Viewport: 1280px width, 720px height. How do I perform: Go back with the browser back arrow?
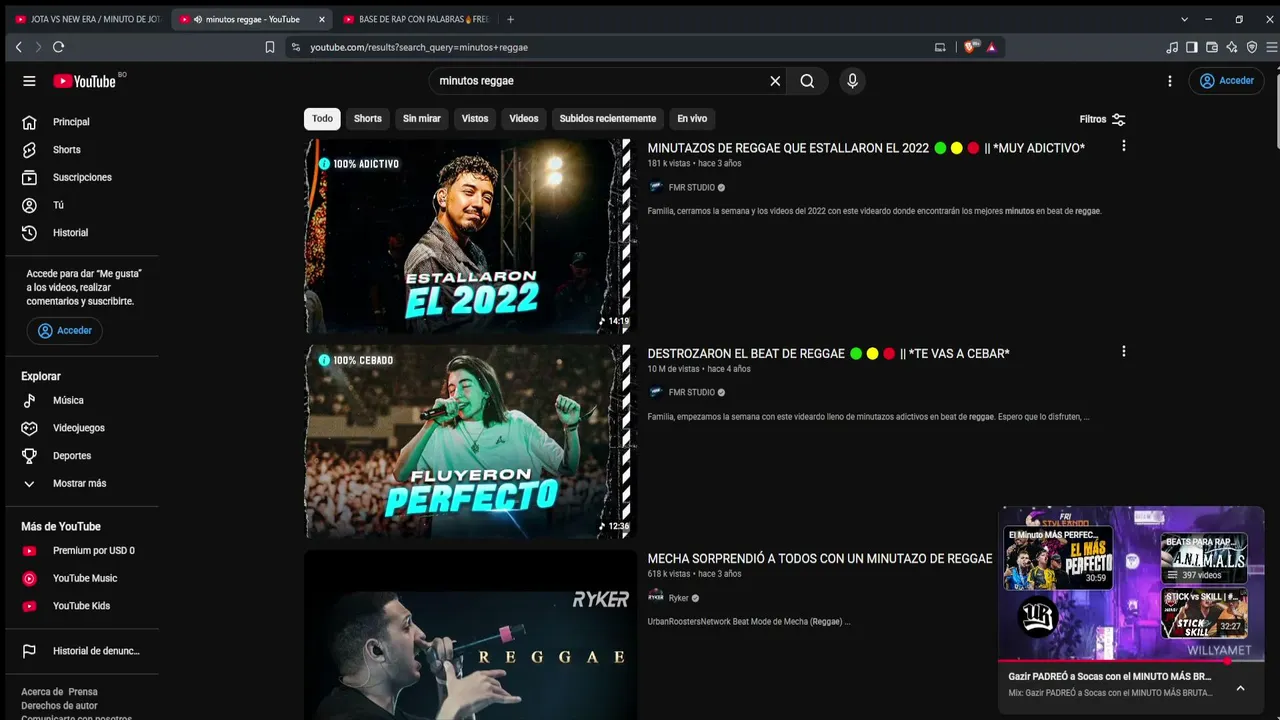click(x=18, y=47)
